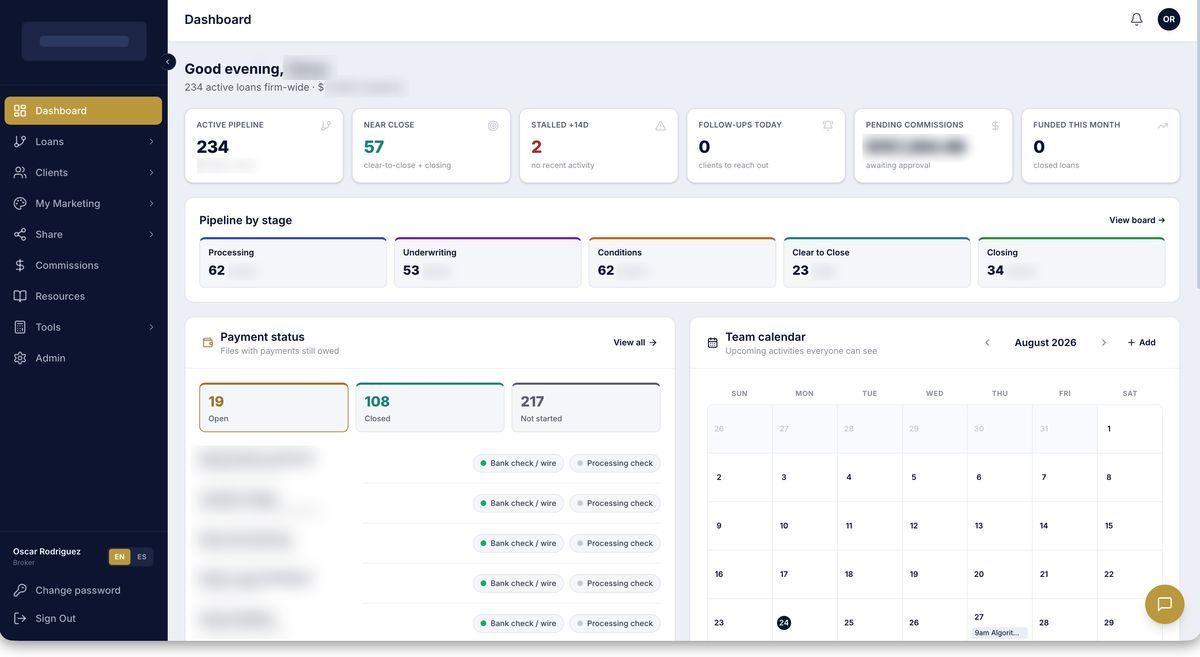This screenshot has width=1200, height=657.
Task: Add a Team calendar activity
Action: point(1141,343)
